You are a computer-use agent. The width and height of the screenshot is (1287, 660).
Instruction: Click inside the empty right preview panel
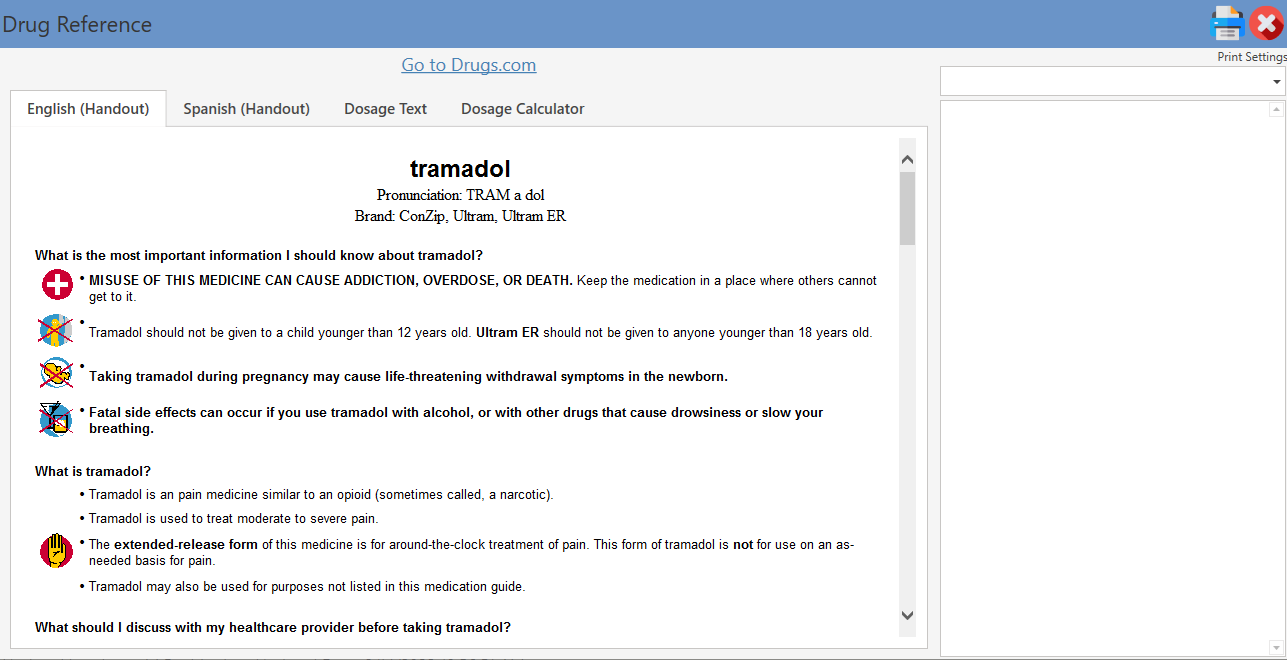(x=1105, y=378)
